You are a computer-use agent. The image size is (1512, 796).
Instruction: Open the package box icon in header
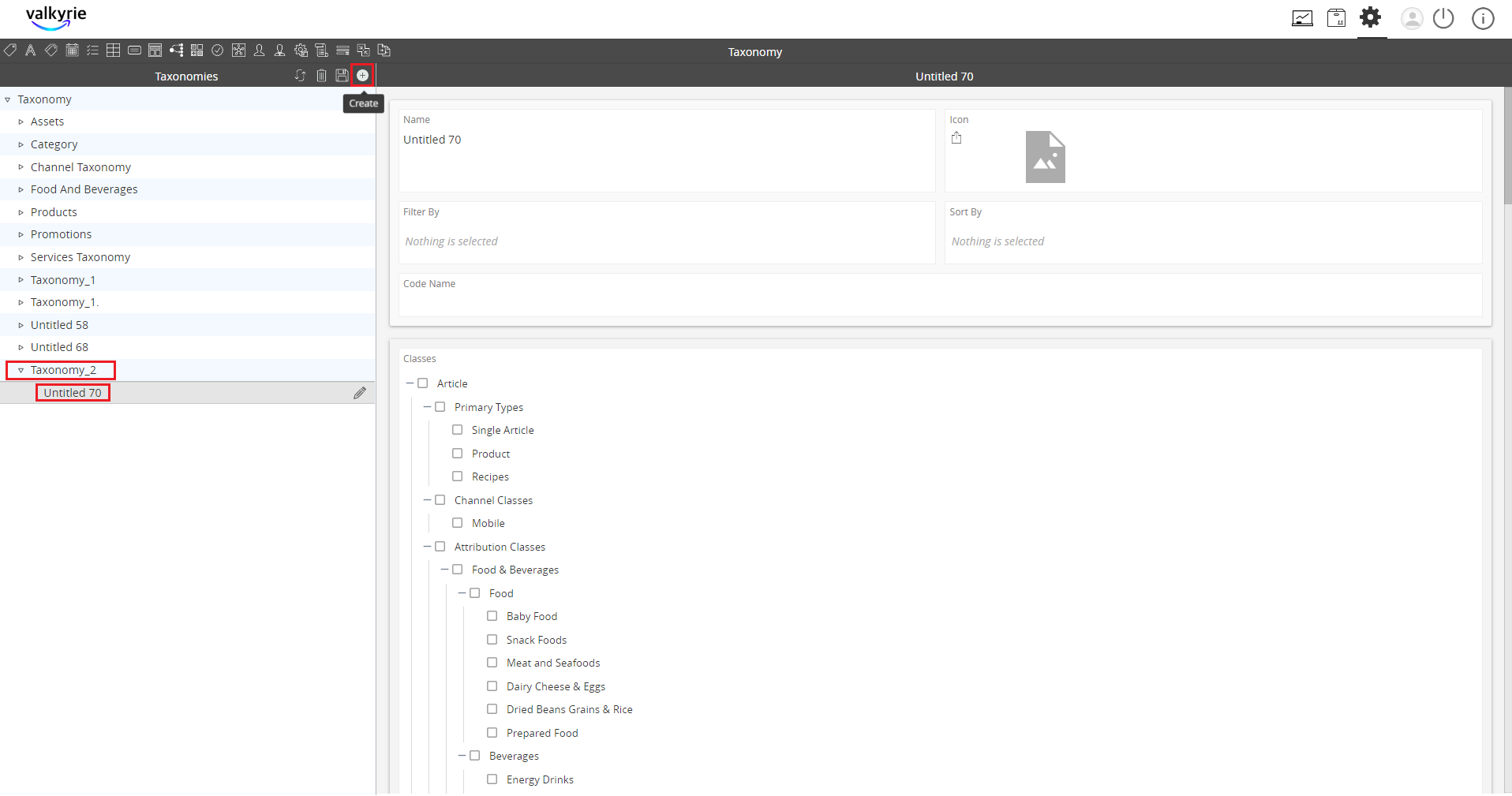coord(1336,18)
